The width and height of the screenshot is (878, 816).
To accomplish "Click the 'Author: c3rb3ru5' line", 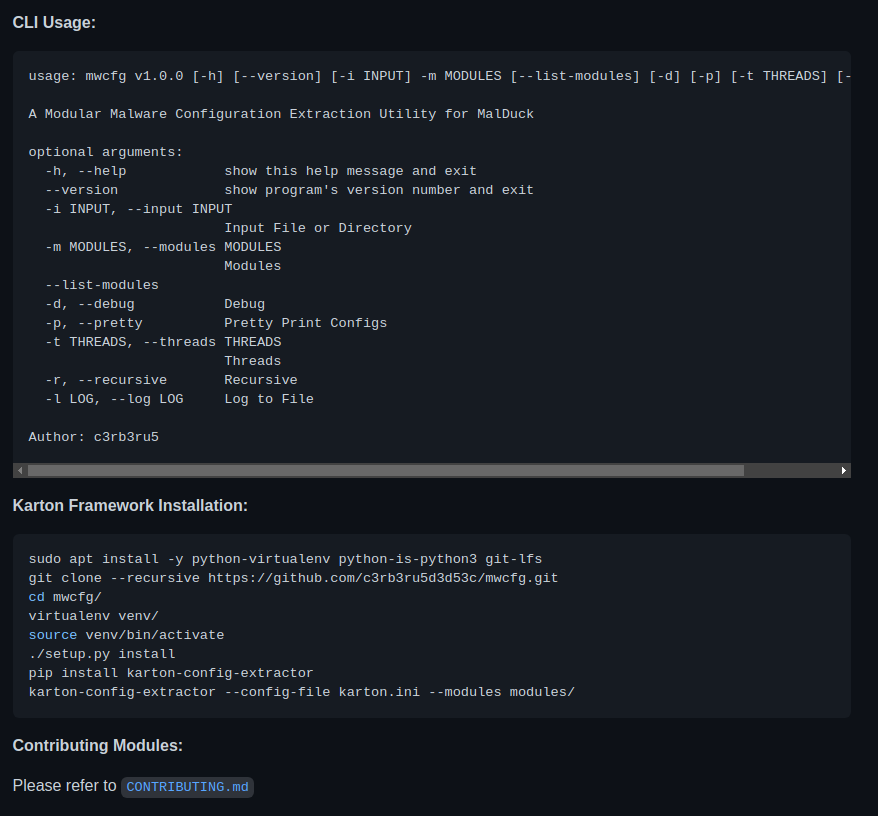I will coord(94,437).
